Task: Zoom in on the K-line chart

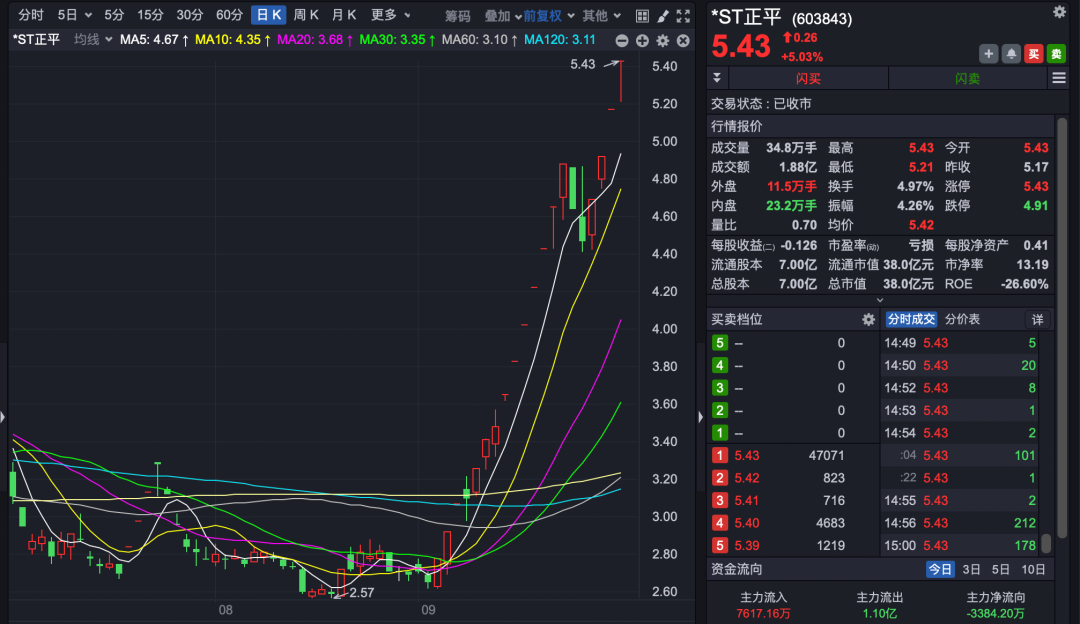Action: pyautogui.click(x=643, y=41)
